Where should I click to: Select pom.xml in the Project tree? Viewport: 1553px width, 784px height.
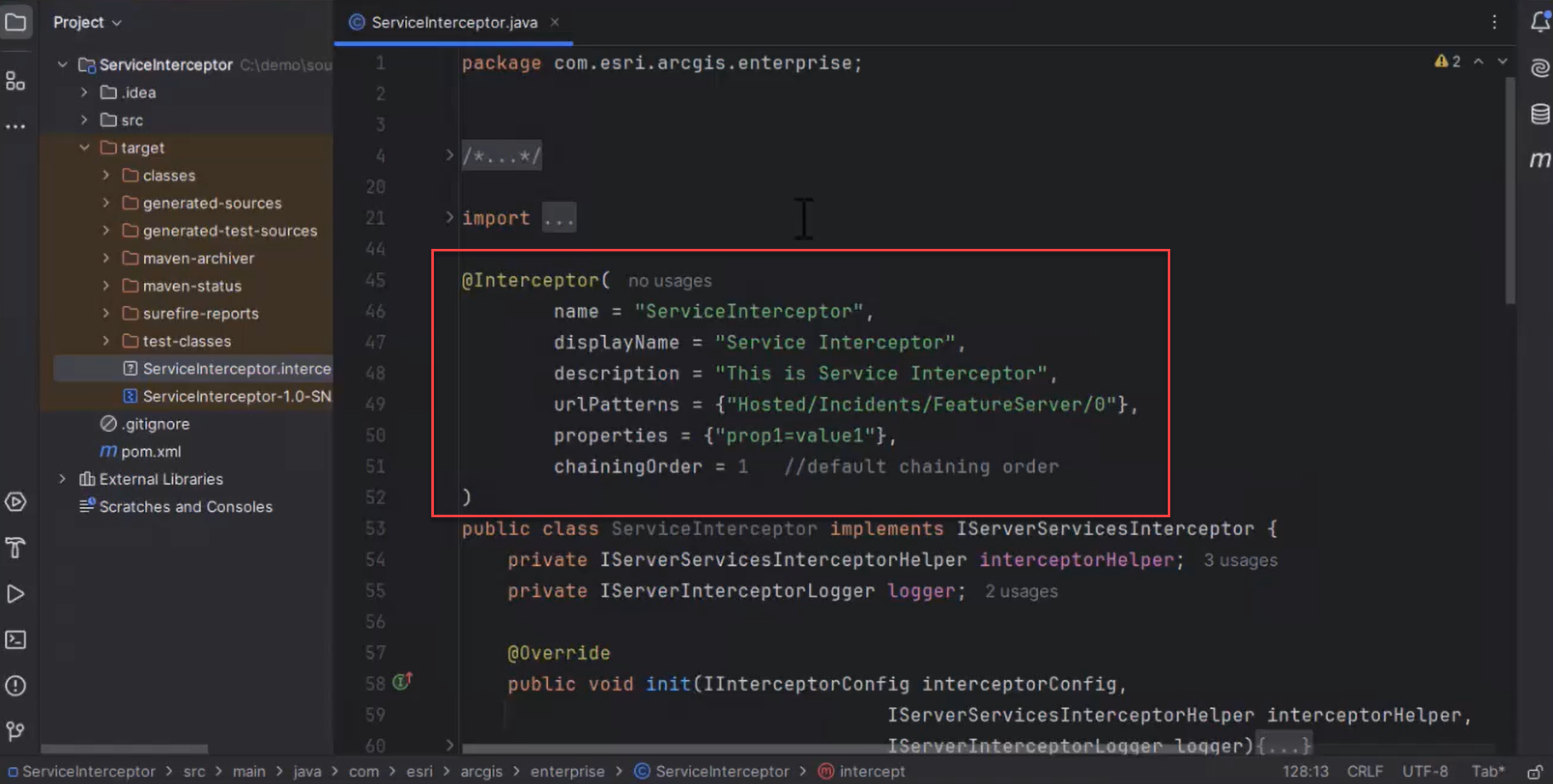pyautogui.click(x=150, y=451)
